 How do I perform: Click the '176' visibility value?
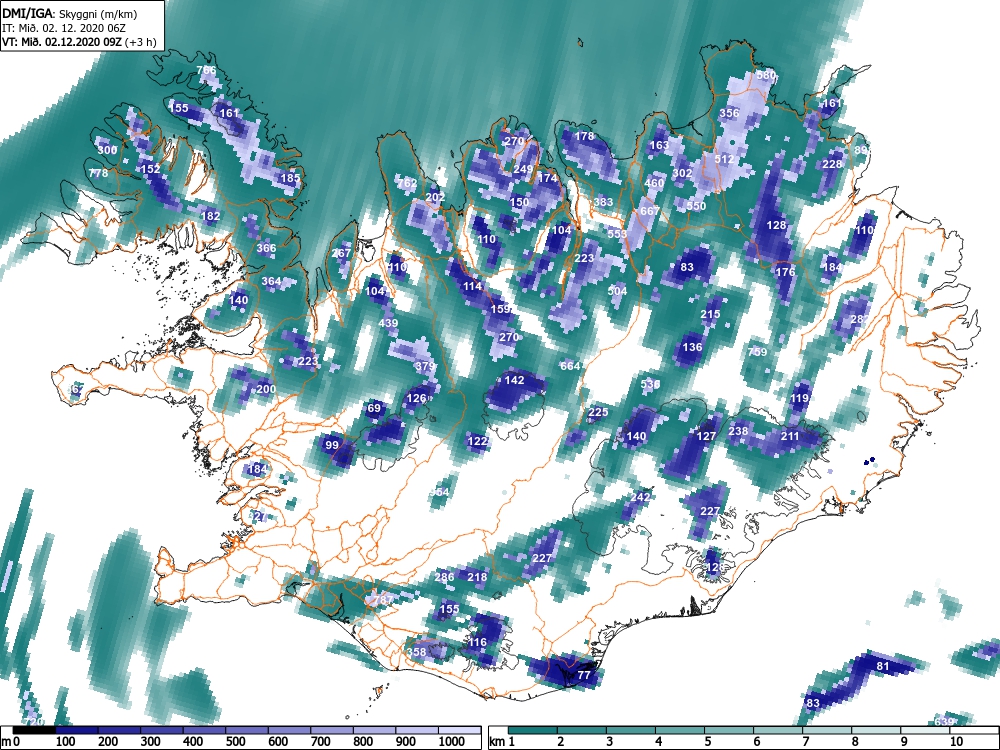tap(785, 272)
